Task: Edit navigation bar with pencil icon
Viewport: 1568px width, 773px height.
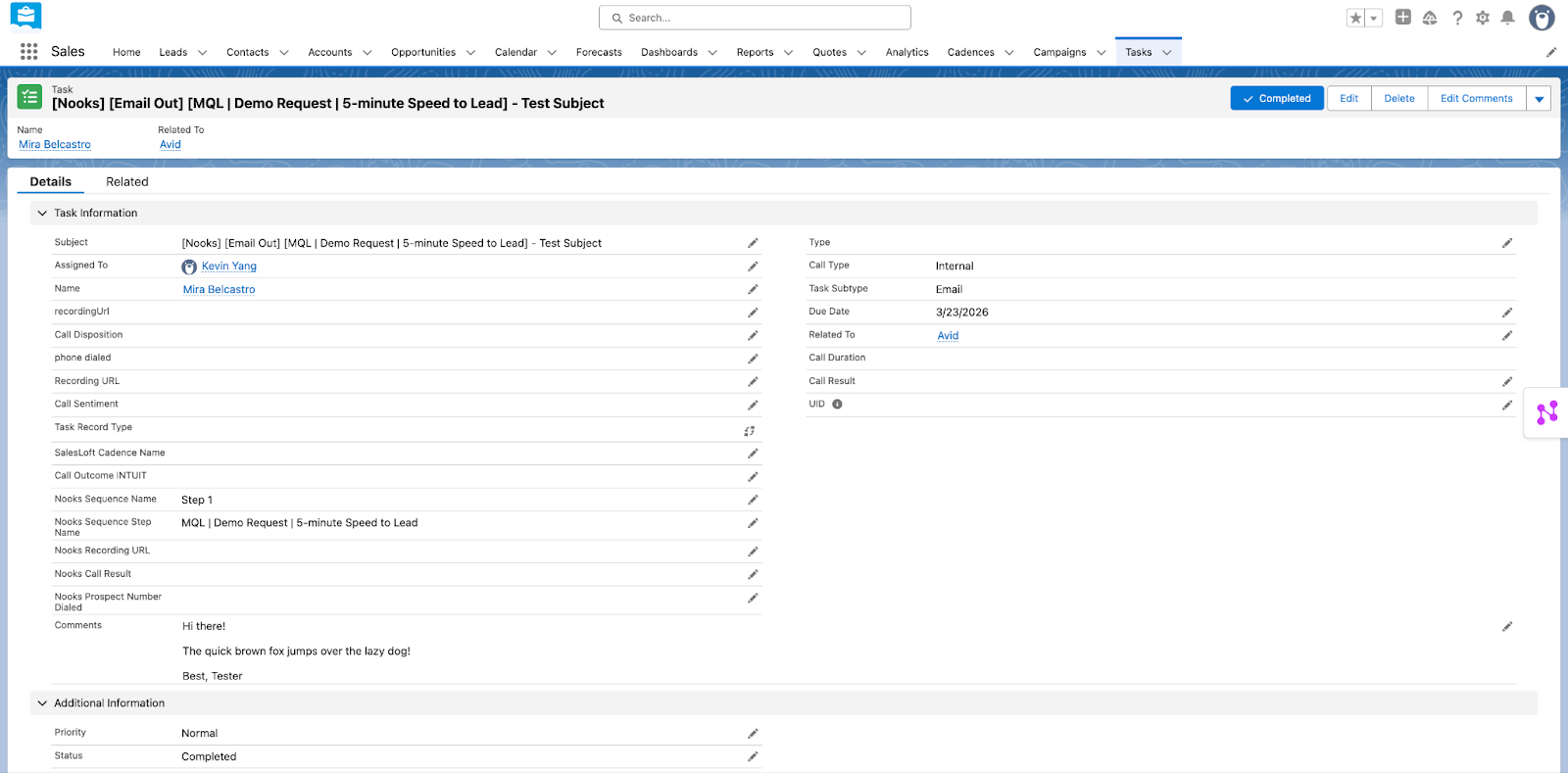Action: pos(1551,52)
